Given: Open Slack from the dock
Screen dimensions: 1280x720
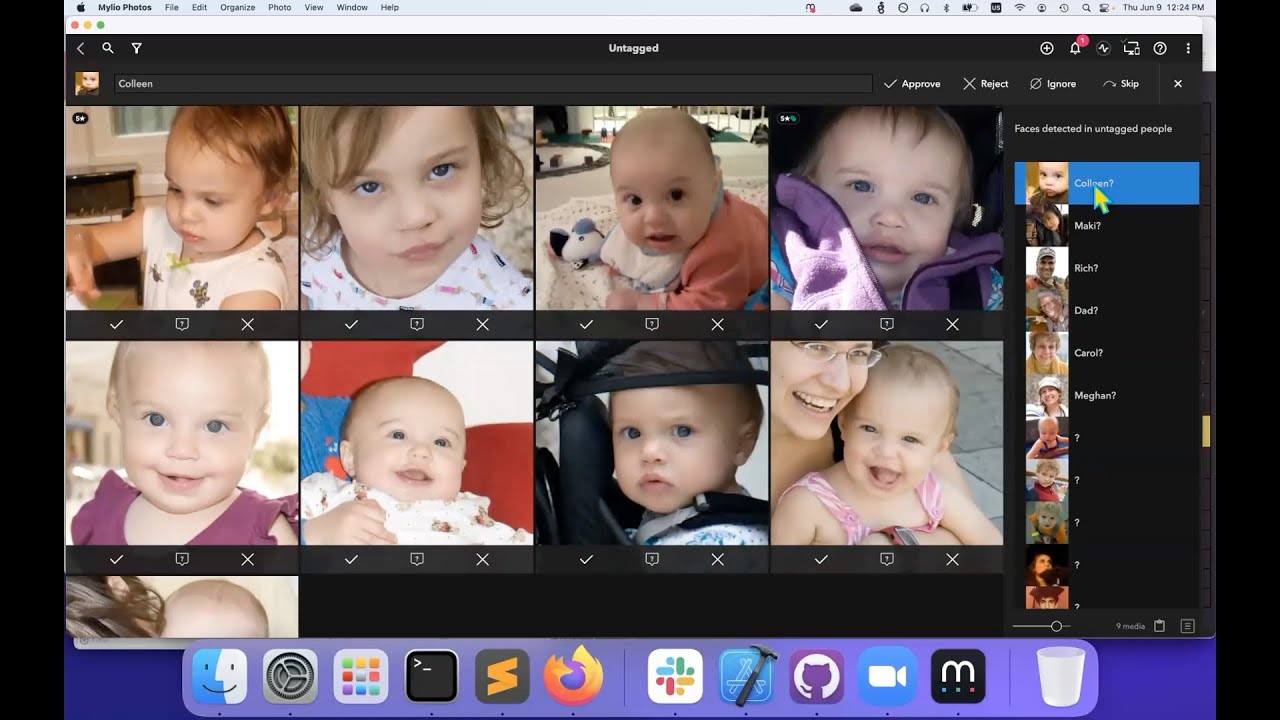Looking at the screenshot, I should [x=675, y=677].
